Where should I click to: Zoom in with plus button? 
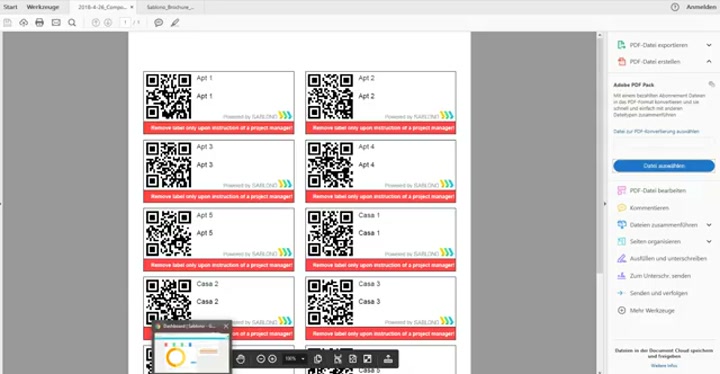pyautogui.click(x=272, y=359)
